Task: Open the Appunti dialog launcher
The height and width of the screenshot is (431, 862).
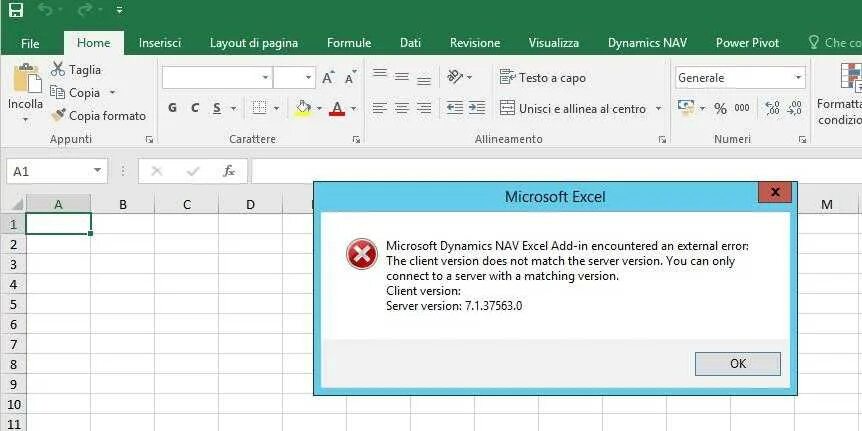Action: [x=149, y=140]
